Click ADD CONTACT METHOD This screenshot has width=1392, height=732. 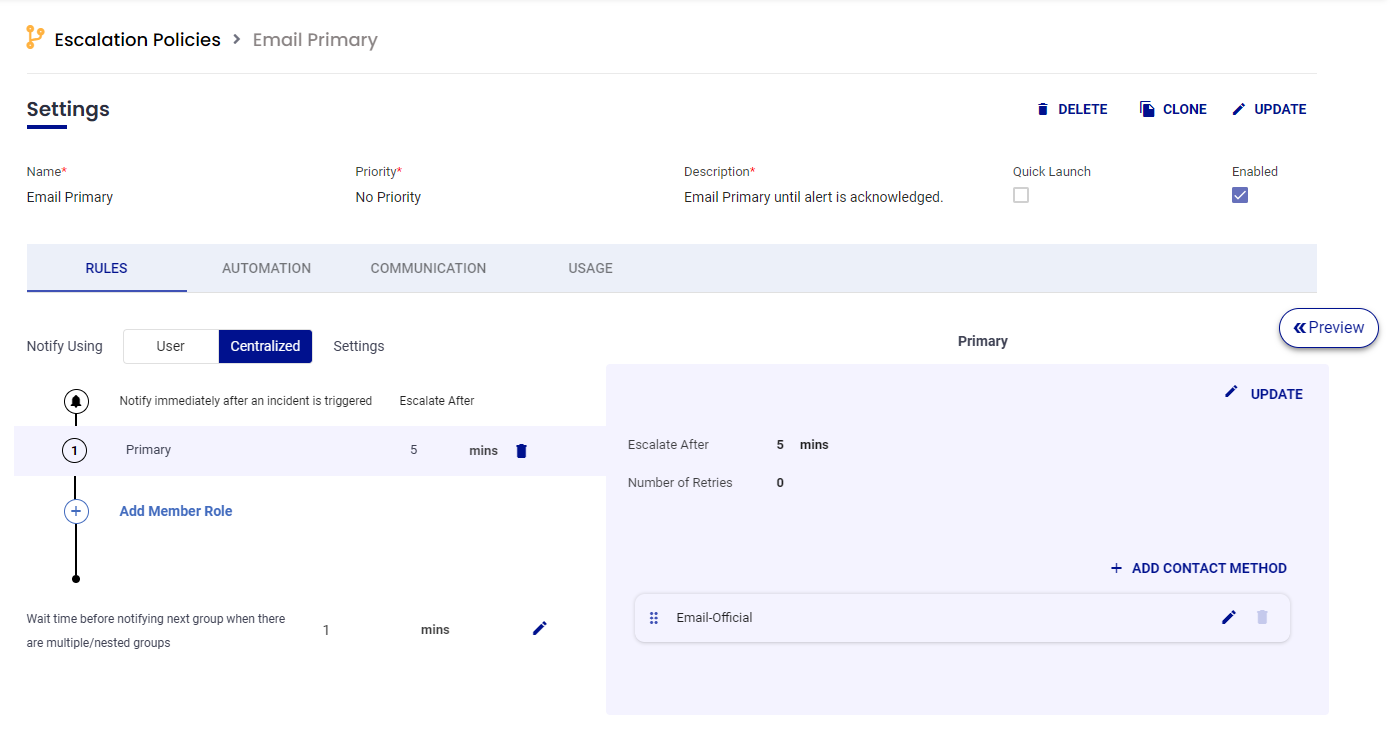(x=1198, y=568)
